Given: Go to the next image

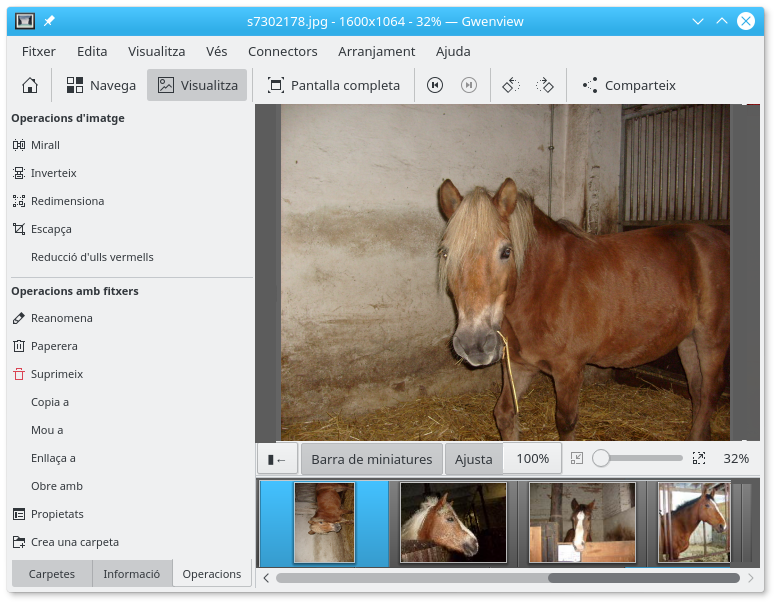Looking at the screenshot, I should [x=468, y=86].
